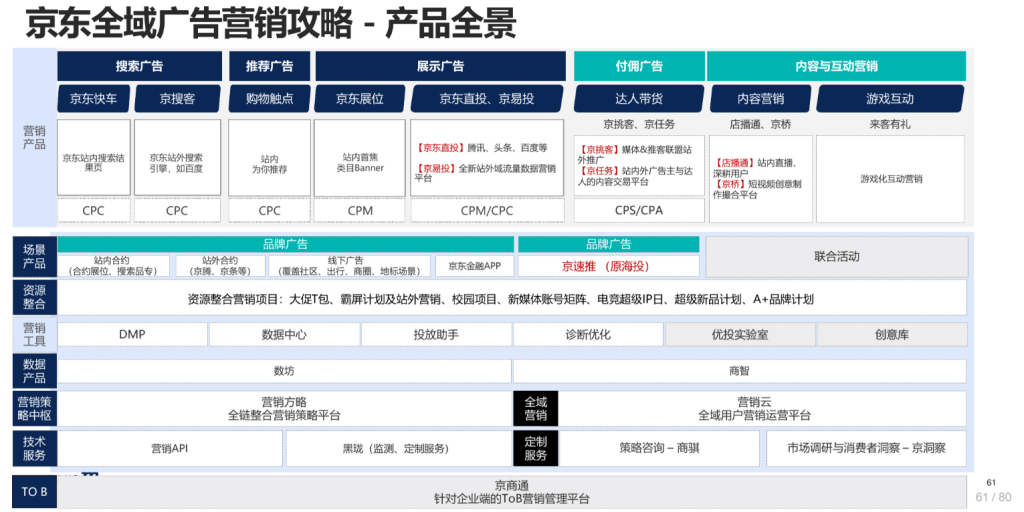Click the 创意库 tool cell

(891, 334)
